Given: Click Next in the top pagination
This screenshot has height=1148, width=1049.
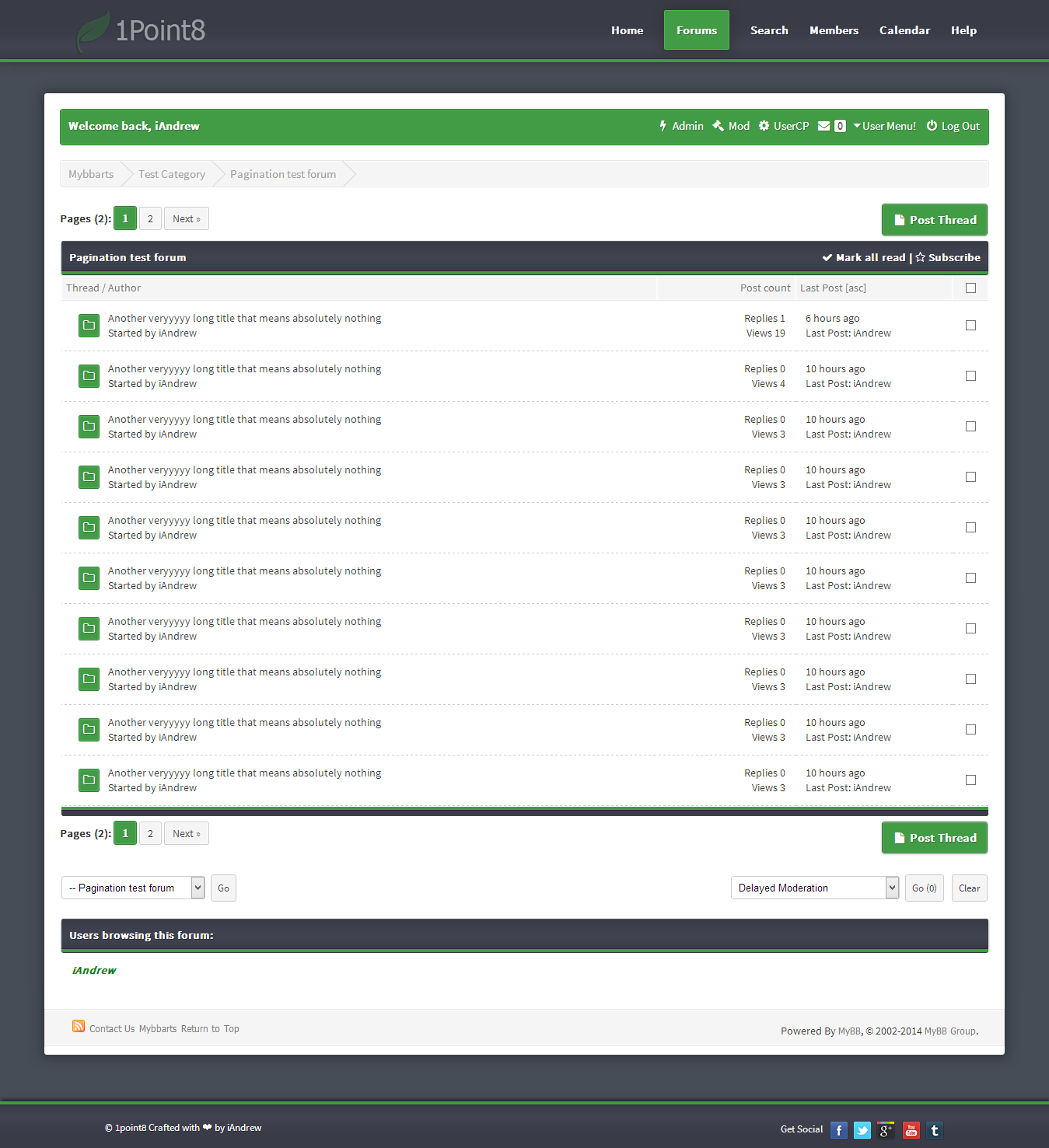Looking at the screenshot, I should (x=187, y=218).
